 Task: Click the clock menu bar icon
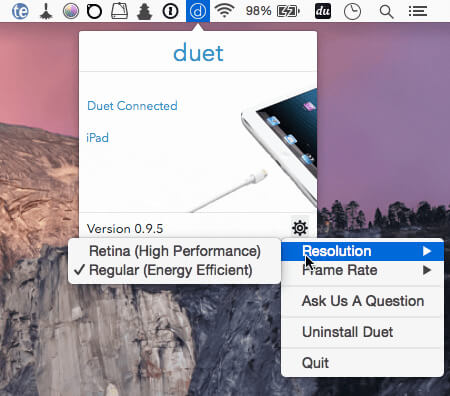click(352, 12)
